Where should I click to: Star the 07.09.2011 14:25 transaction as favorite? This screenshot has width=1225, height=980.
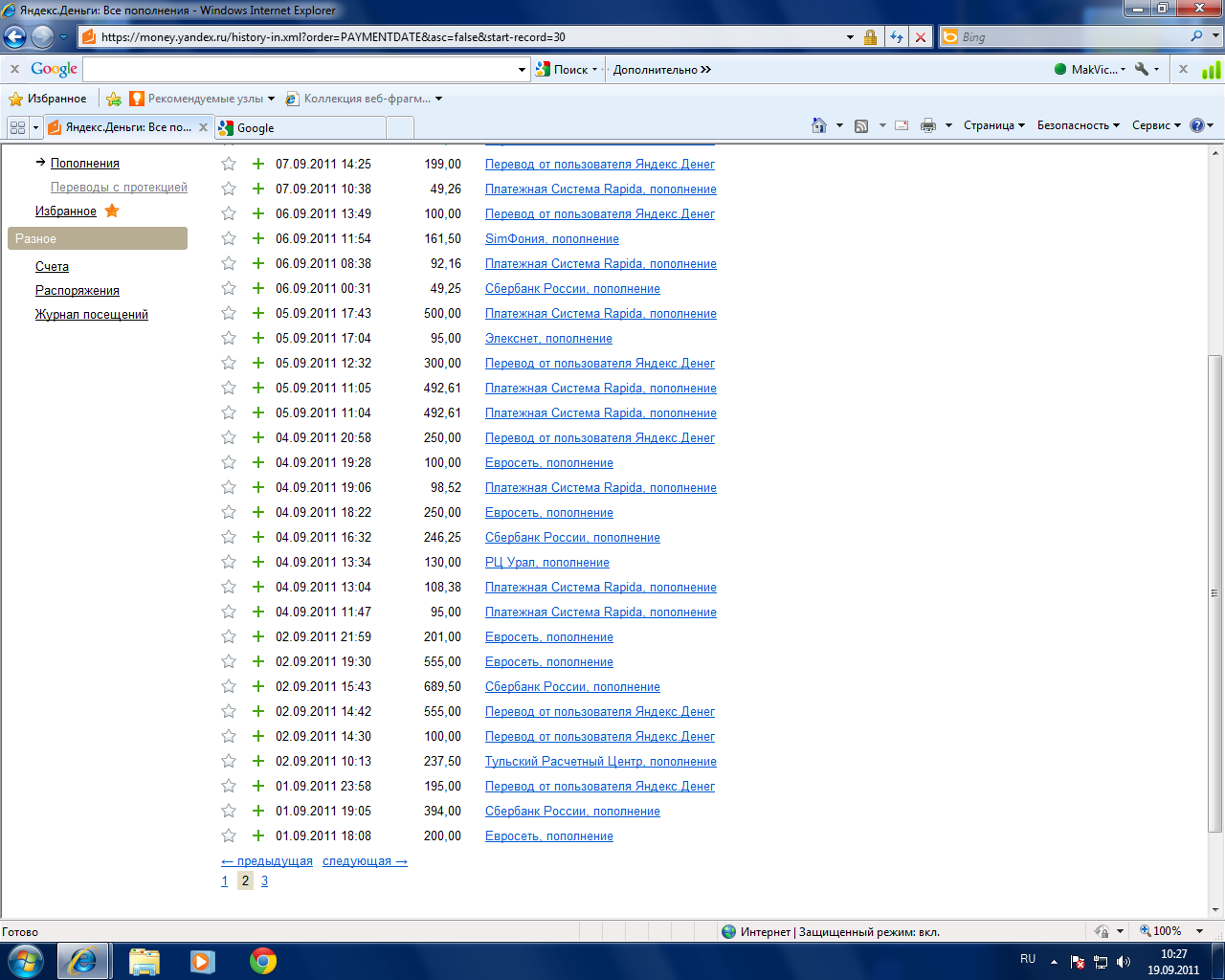[x=229, y=164]
